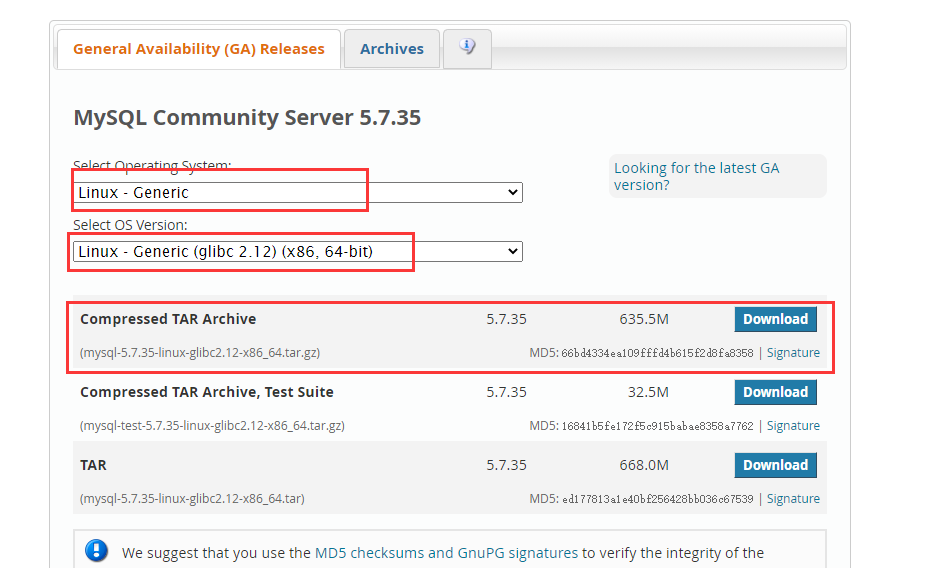This screenshot has width=941, height=568.
Task: Open Signature link for the .tar file
Action: [x=793, y=499]
